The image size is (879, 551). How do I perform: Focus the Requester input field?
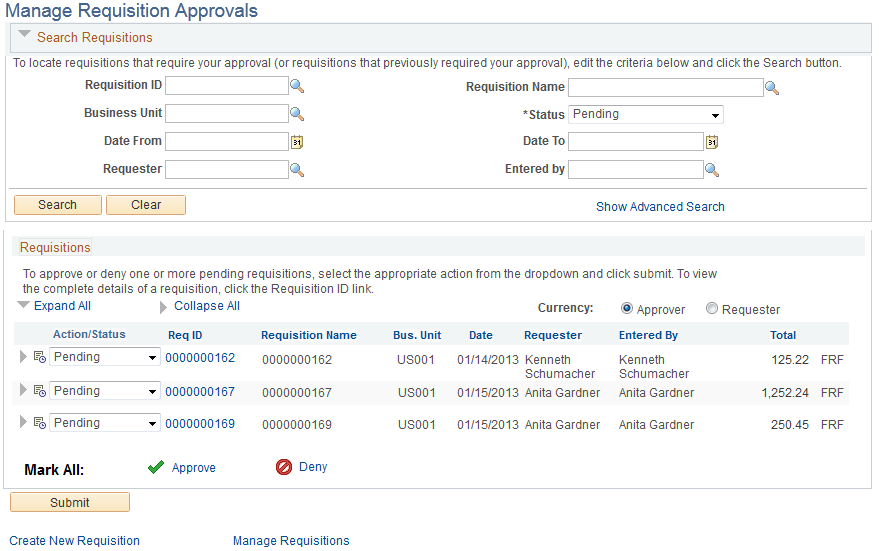(227, 170)
